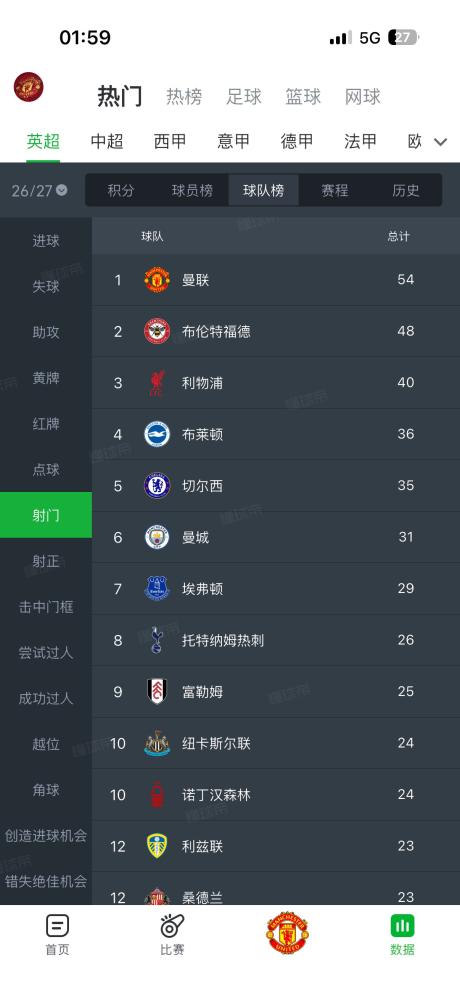Tap the Chelsea club crest
This screenshot has height=1000, width=460.
tap(157, 485)
